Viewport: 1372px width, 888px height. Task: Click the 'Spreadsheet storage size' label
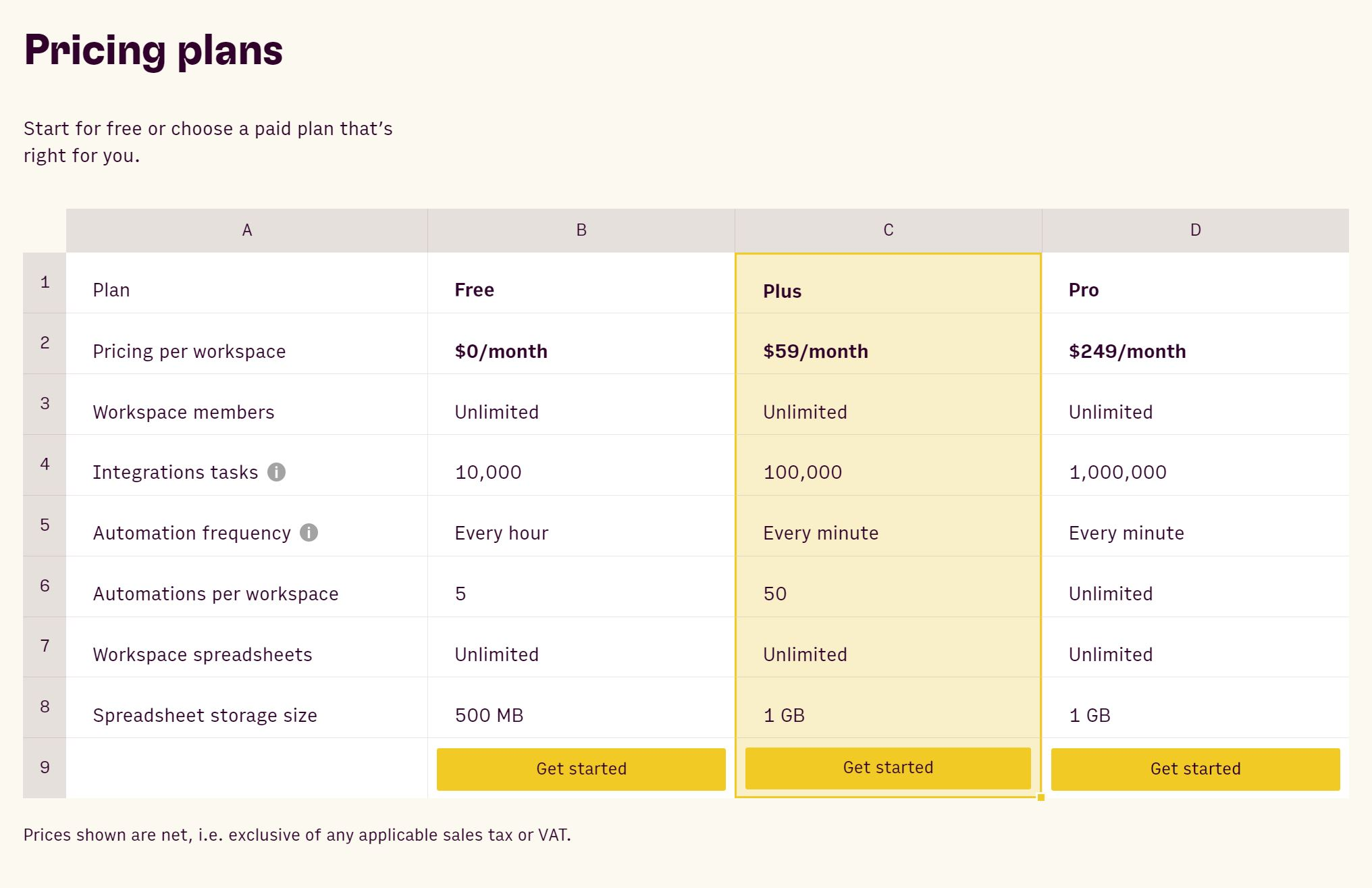click(x=205, y=716)
